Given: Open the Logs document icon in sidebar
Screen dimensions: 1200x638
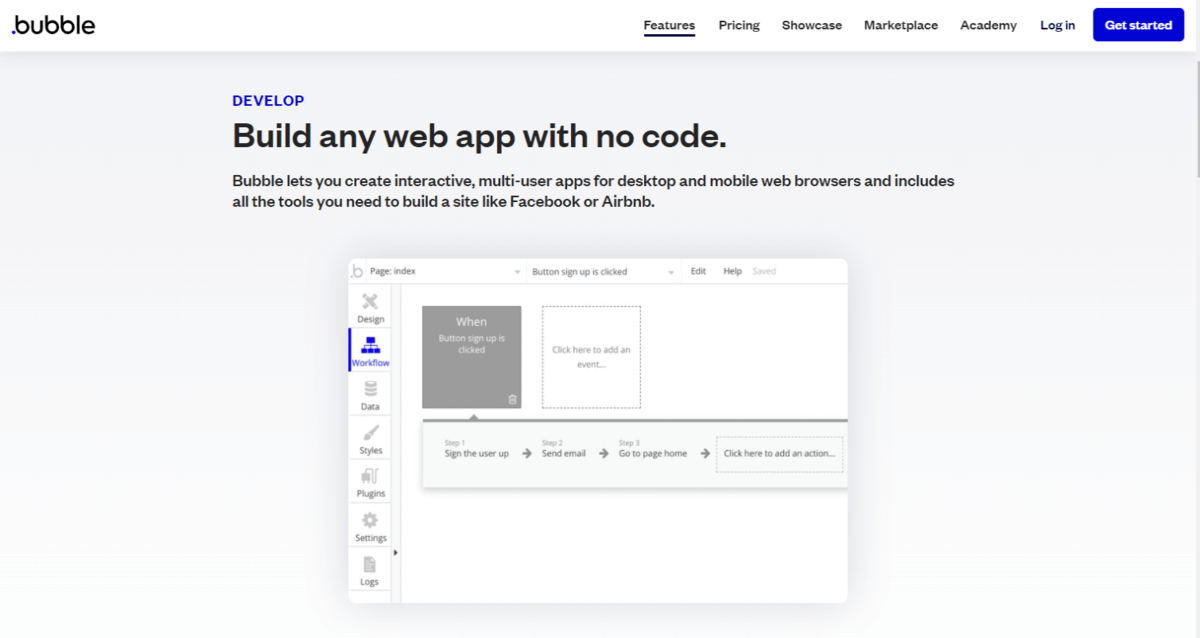Looking at the screenshot, I should [x=370, y=564].
